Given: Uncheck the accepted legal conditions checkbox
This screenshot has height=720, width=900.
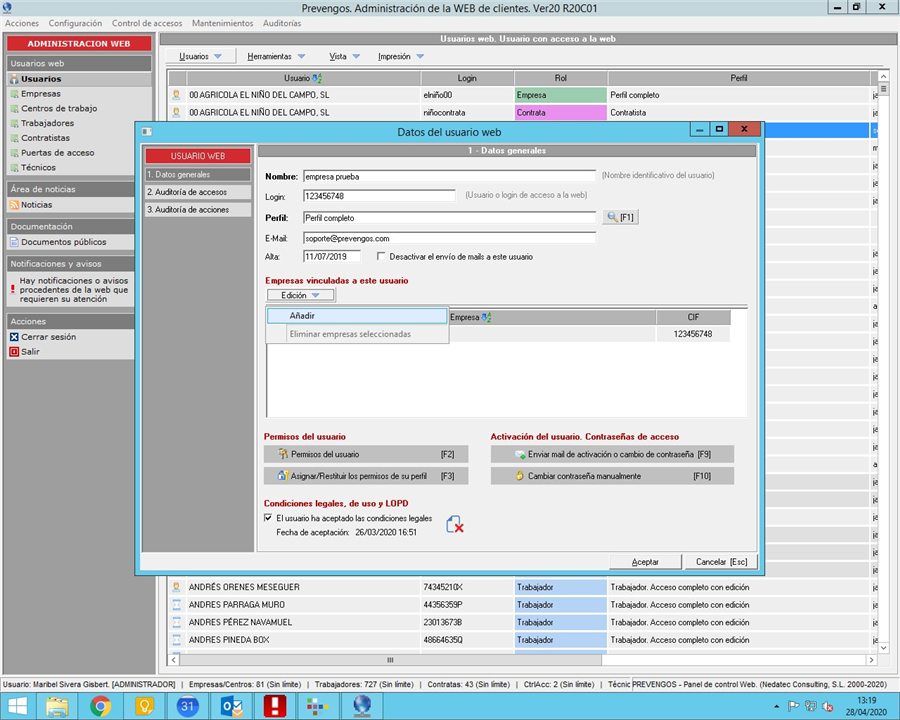Looking at the screenshot, I should pyautogui.click(x=268, y=518).
